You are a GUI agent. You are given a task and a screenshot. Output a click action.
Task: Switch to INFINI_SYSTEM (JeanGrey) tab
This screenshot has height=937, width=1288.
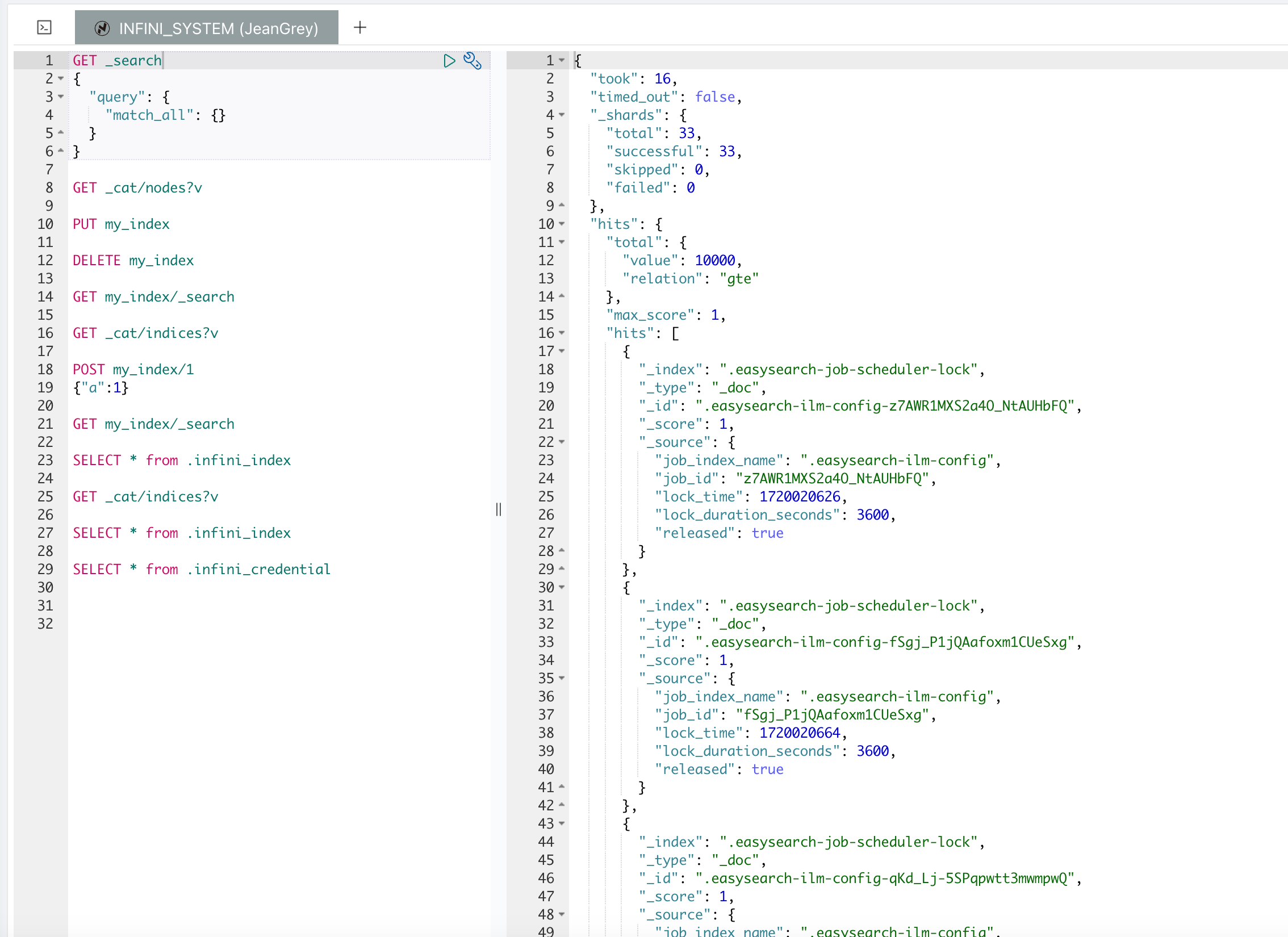click(x=207, y=28)
